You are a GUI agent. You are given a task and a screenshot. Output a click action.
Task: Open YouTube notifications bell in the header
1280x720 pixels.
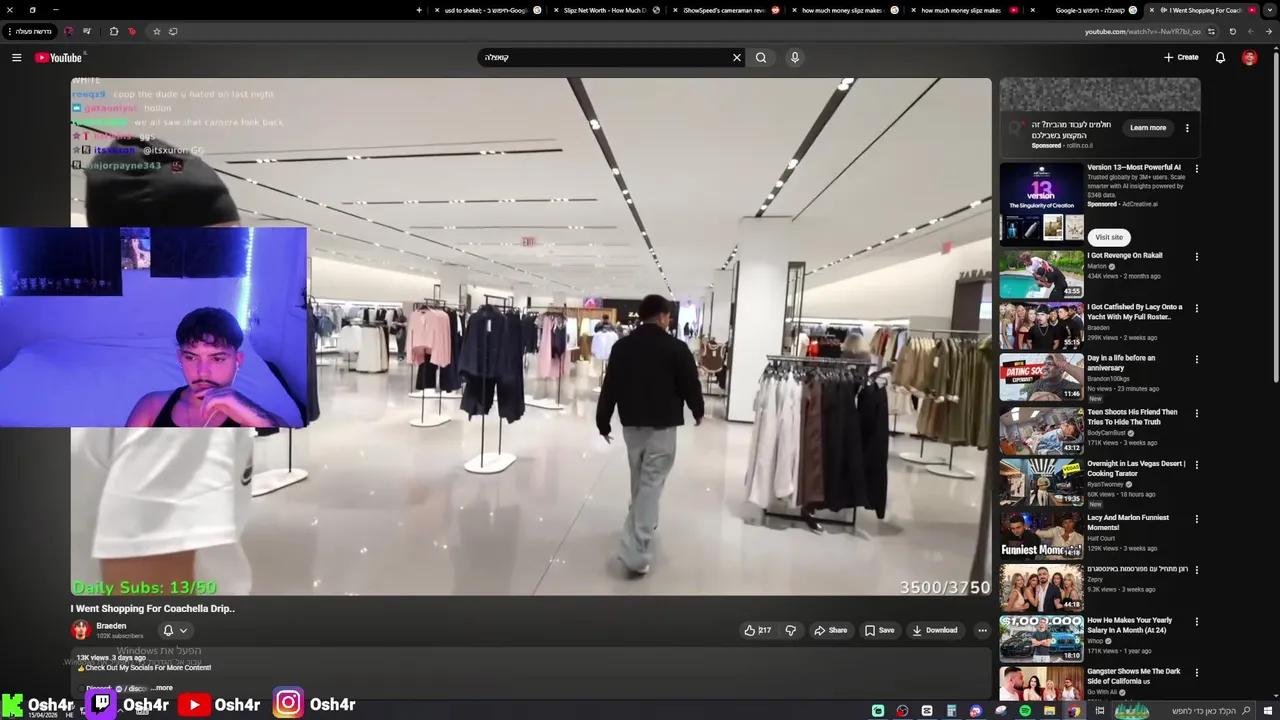click(x=1220, y=57)
